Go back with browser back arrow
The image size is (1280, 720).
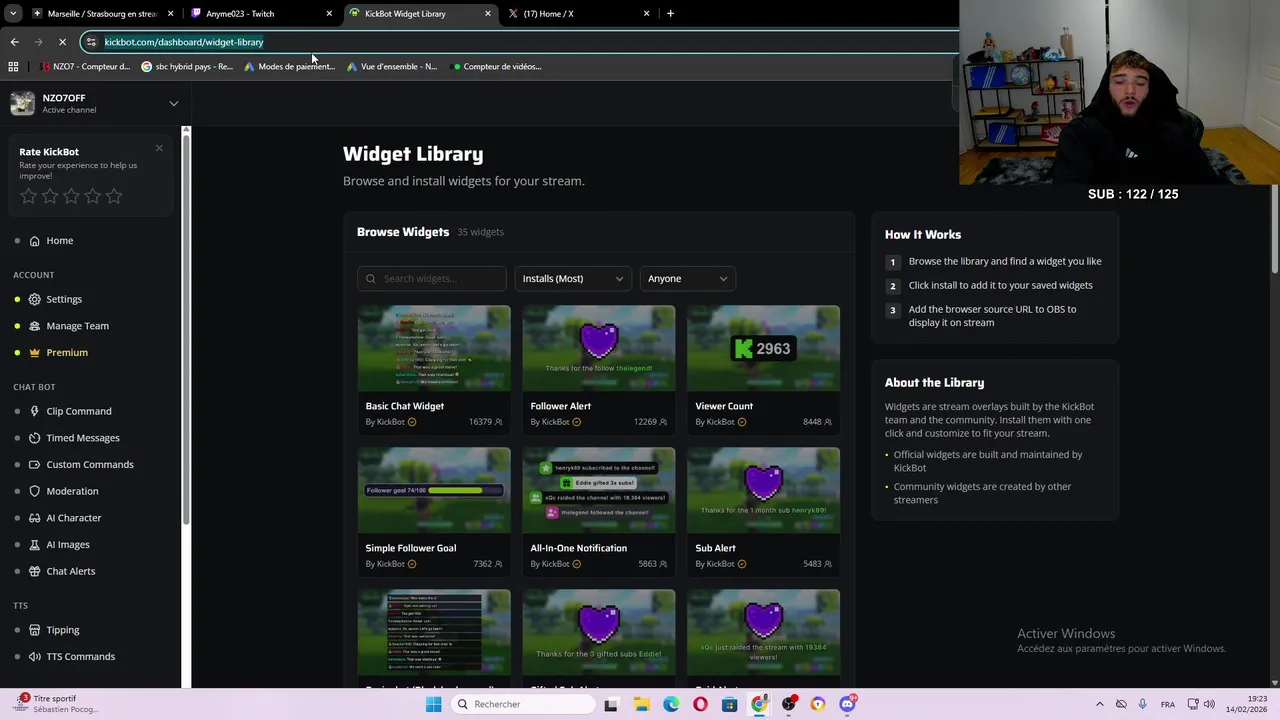[x=14, y=42]
